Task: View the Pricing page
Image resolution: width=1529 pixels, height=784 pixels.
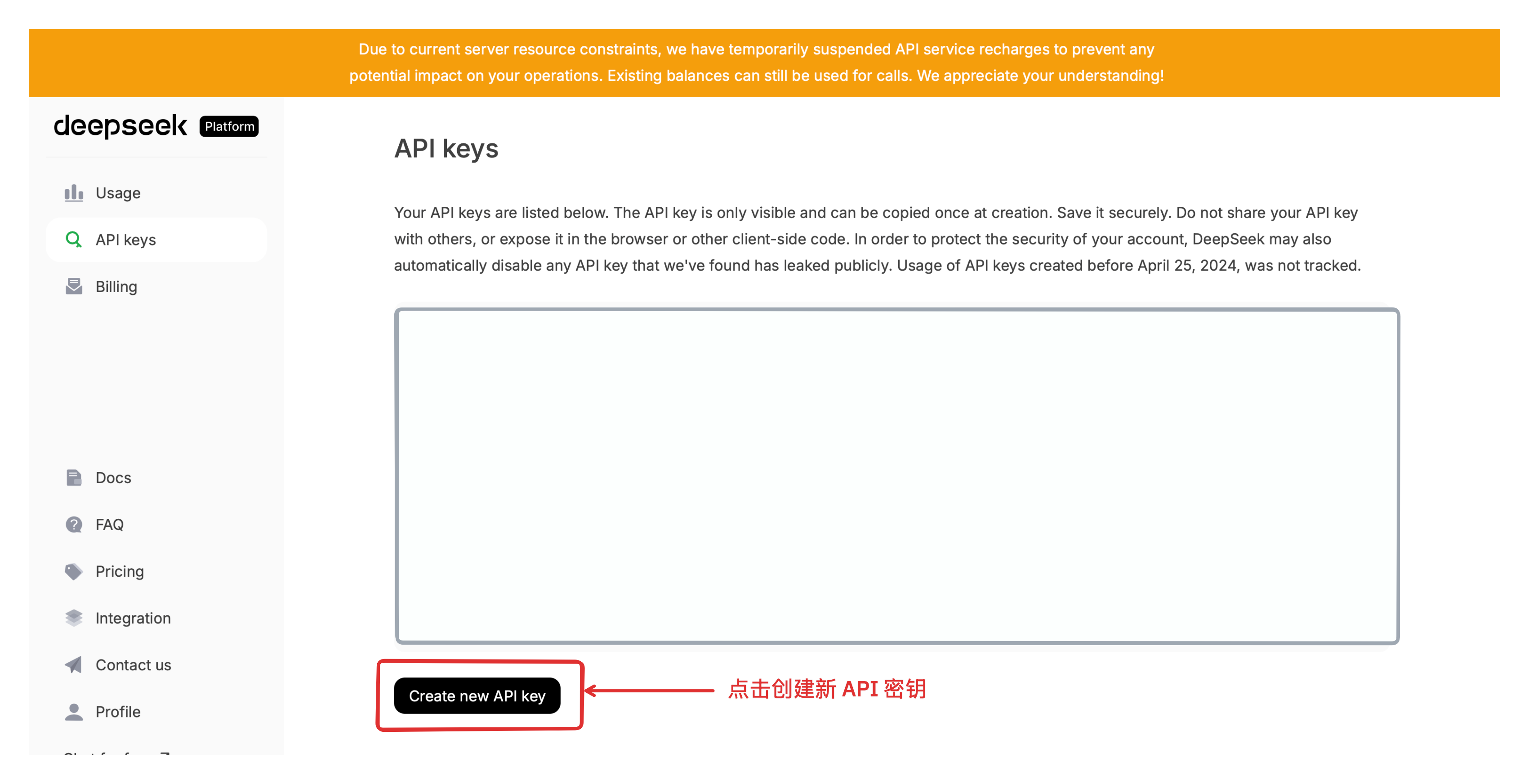Action: 156,571
